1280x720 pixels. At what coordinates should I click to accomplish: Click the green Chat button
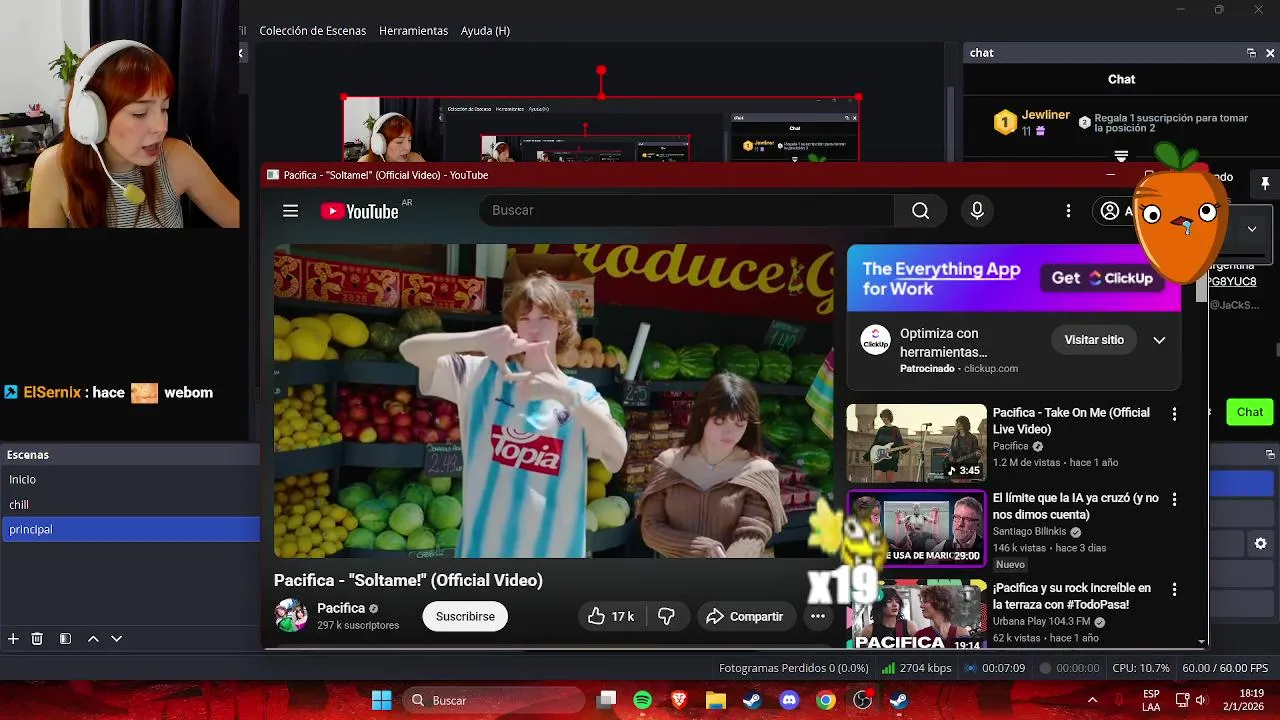(x=1249, y=412)
